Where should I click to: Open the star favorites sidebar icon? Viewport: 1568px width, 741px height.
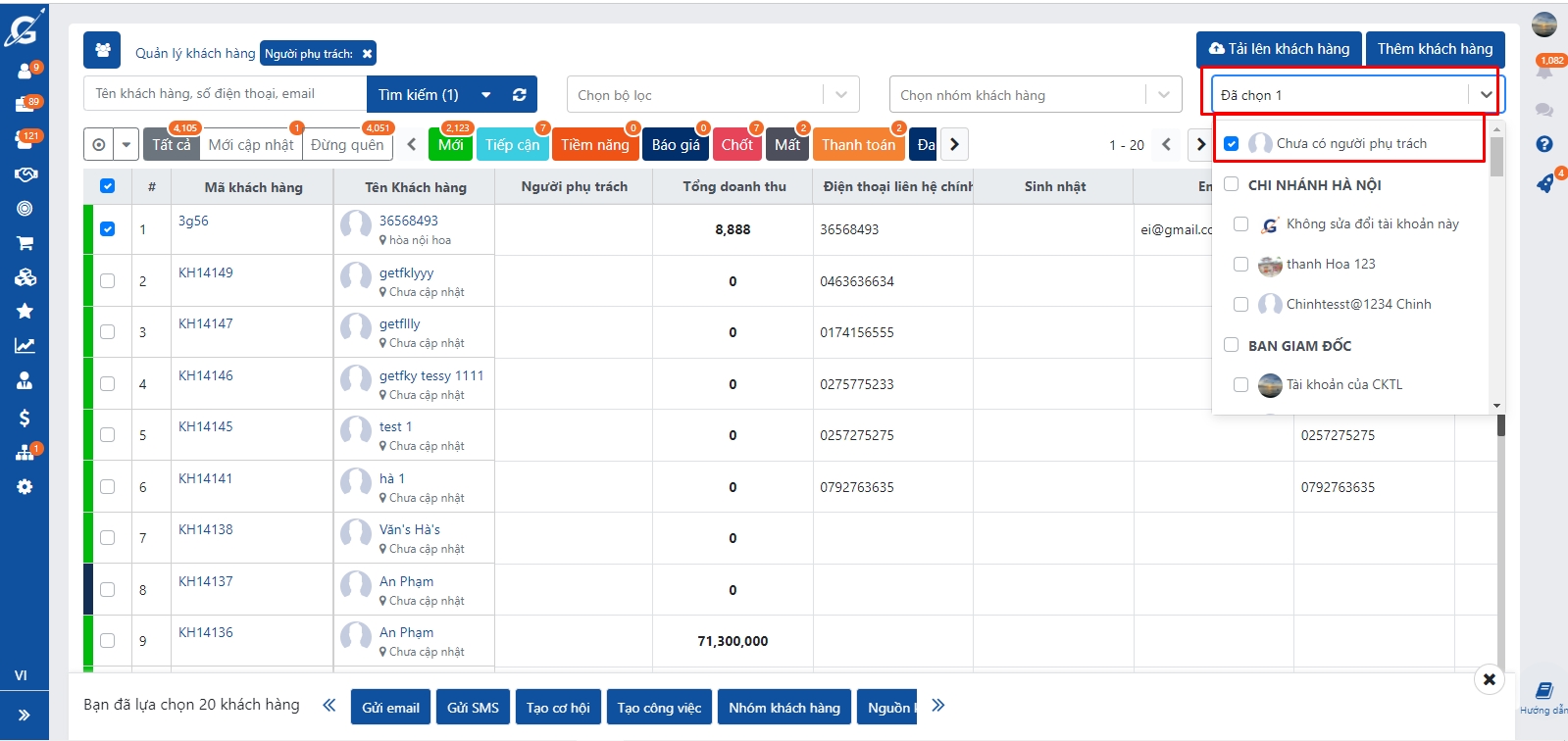click(25, 312)
